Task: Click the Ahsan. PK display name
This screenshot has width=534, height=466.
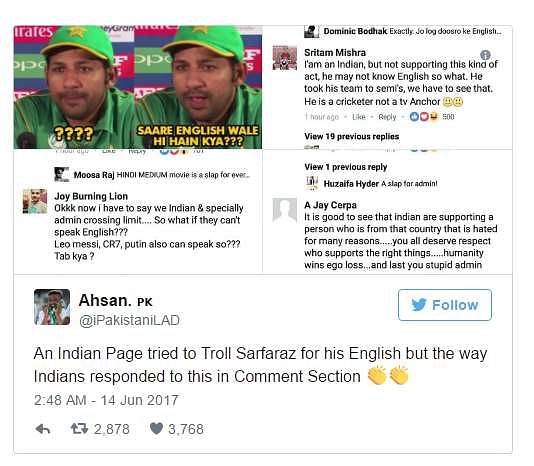Action: coord(115,300)
